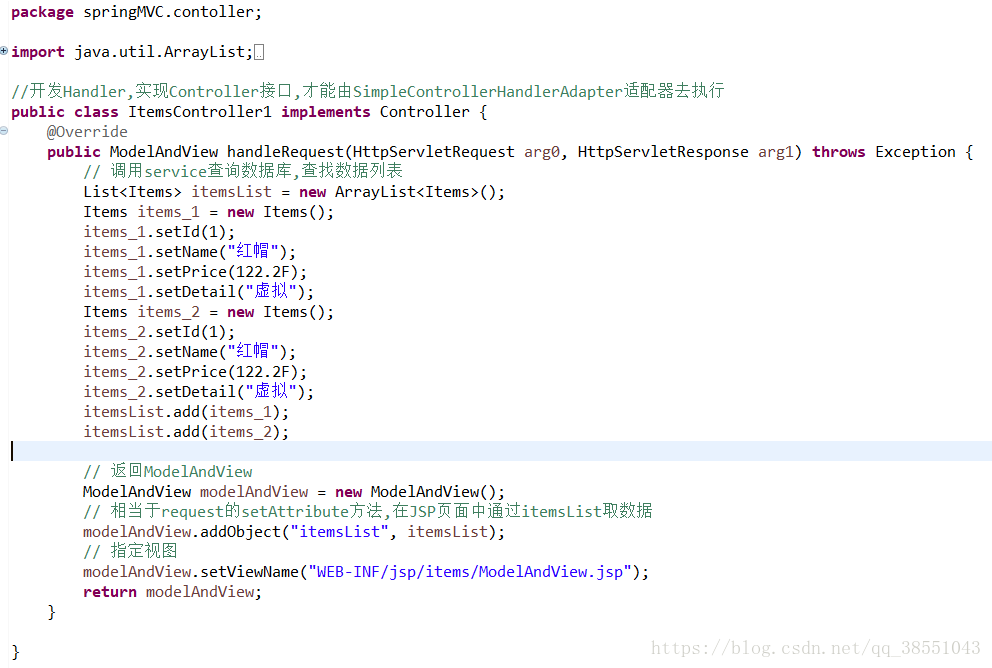Viewport: 992px width, 668px height.
Task: Click the ModelAndView return type
Action: 165,151
